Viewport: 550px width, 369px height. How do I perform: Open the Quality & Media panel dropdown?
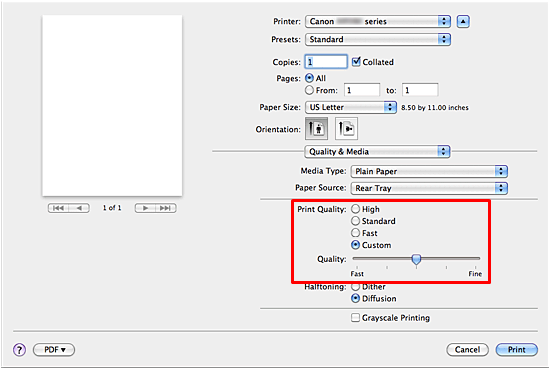coord(377,152)
